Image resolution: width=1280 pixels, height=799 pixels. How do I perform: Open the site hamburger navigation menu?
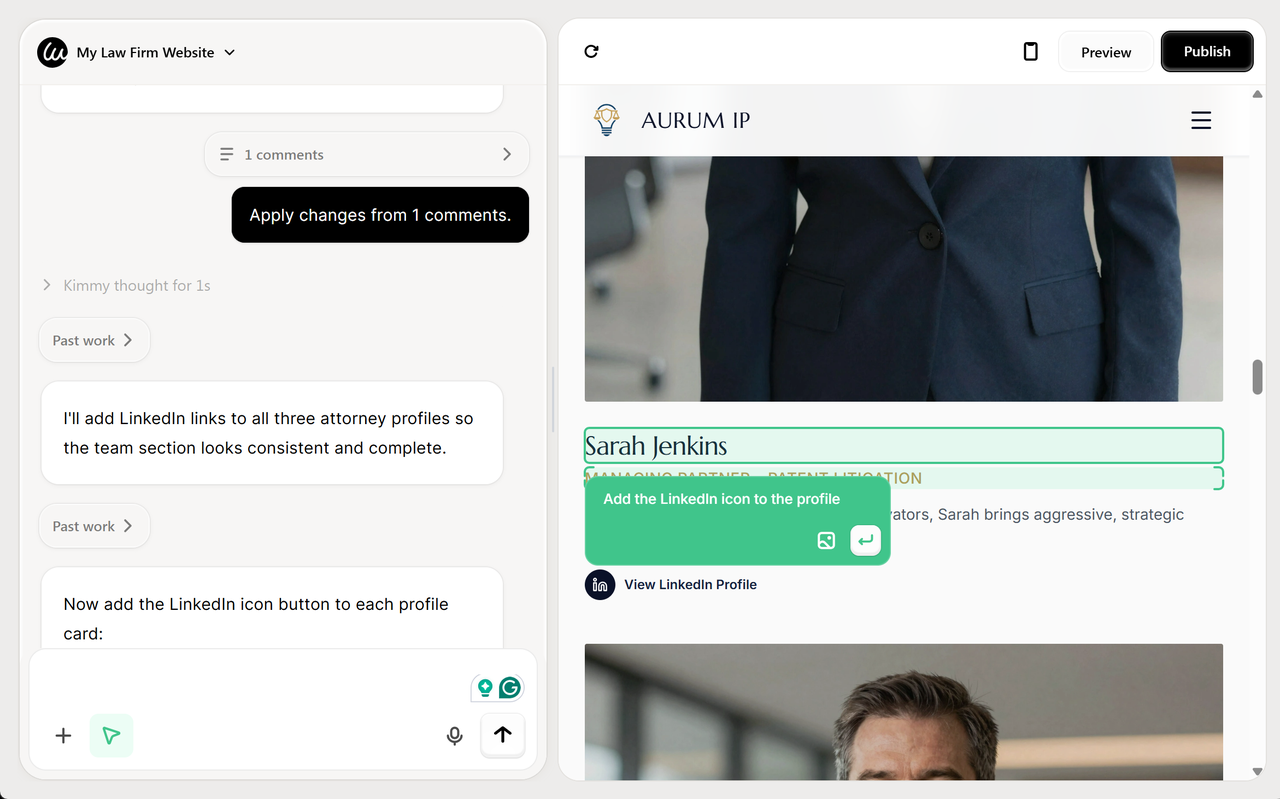[1201, 120]
